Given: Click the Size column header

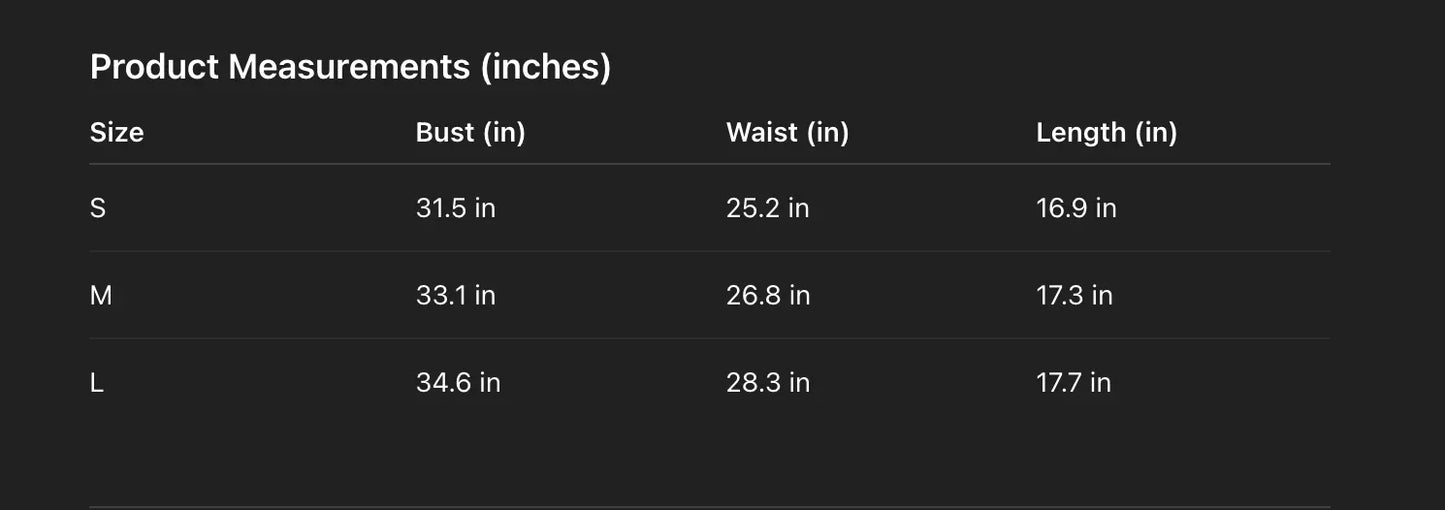Looking at the screenshot, I should point(117,132).
